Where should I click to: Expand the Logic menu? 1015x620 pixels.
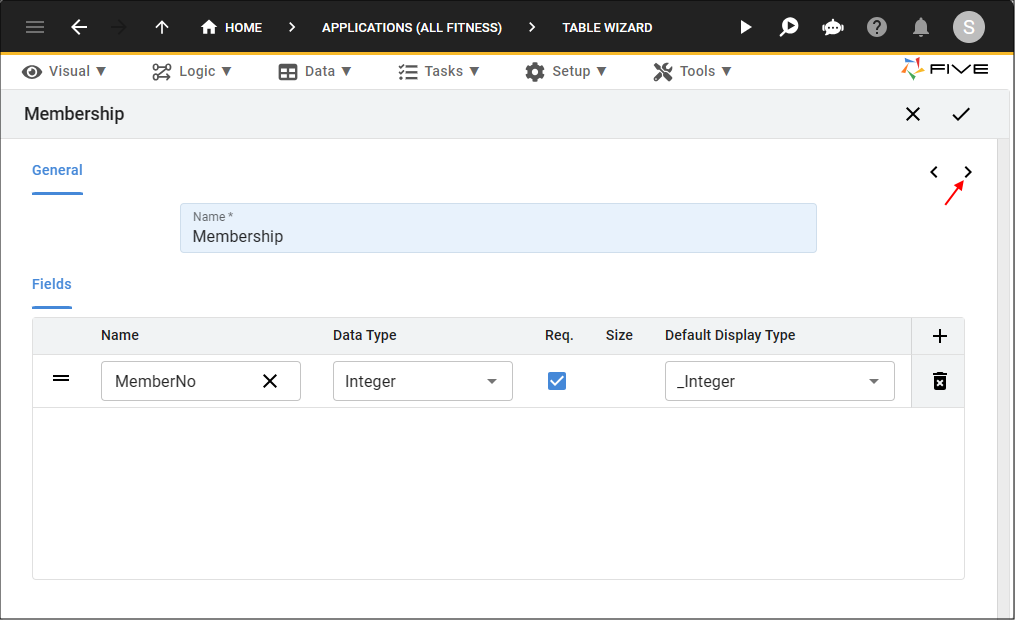pyautogui.click(x=192, y=71)
